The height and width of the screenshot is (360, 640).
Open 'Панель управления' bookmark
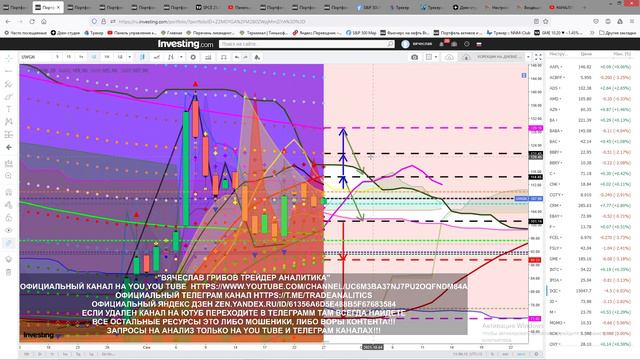pyautogui.click(x=132, y=33)
